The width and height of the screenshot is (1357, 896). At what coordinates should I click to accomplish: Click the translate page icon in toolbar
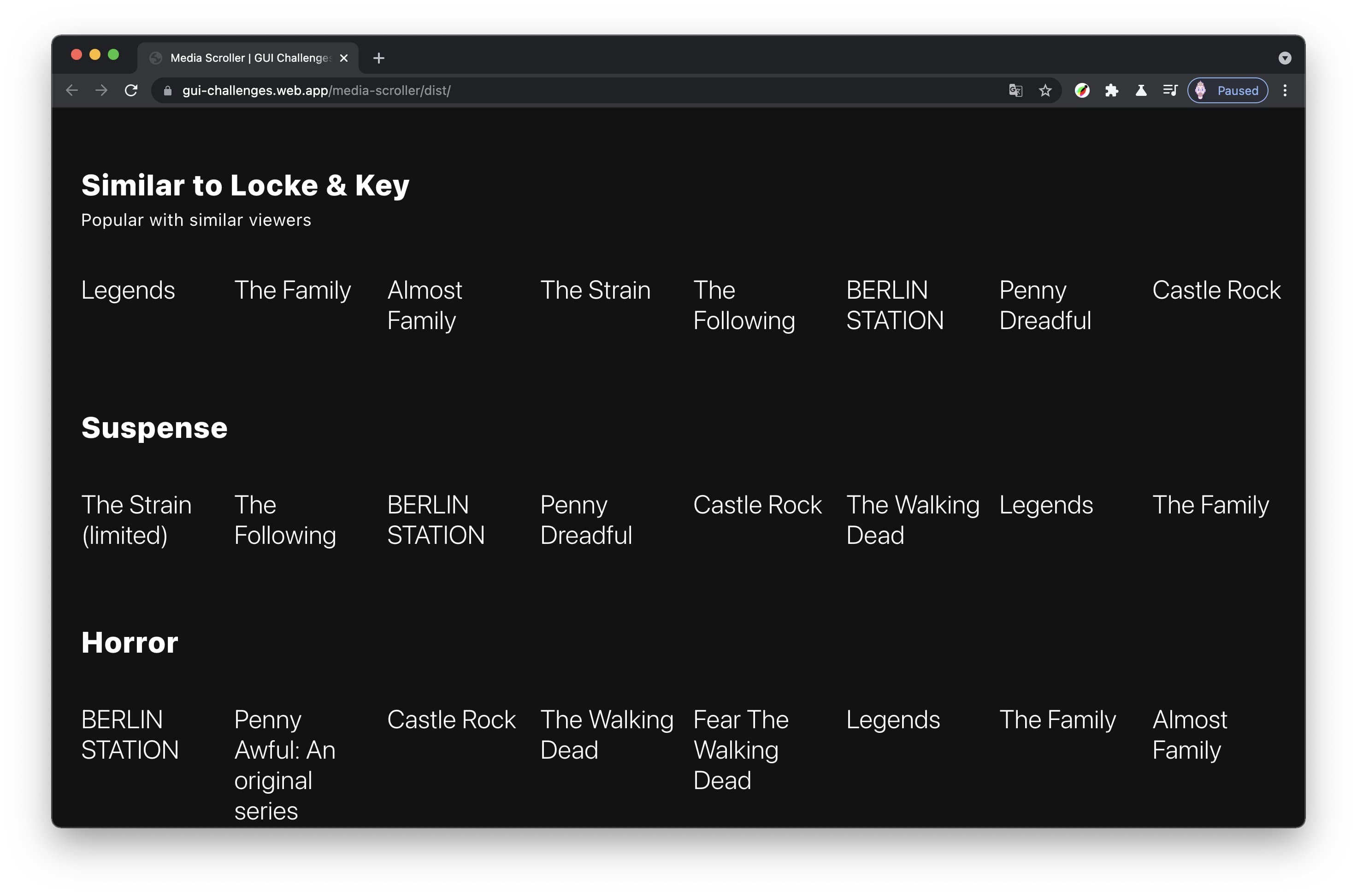tap(1013, 91)
